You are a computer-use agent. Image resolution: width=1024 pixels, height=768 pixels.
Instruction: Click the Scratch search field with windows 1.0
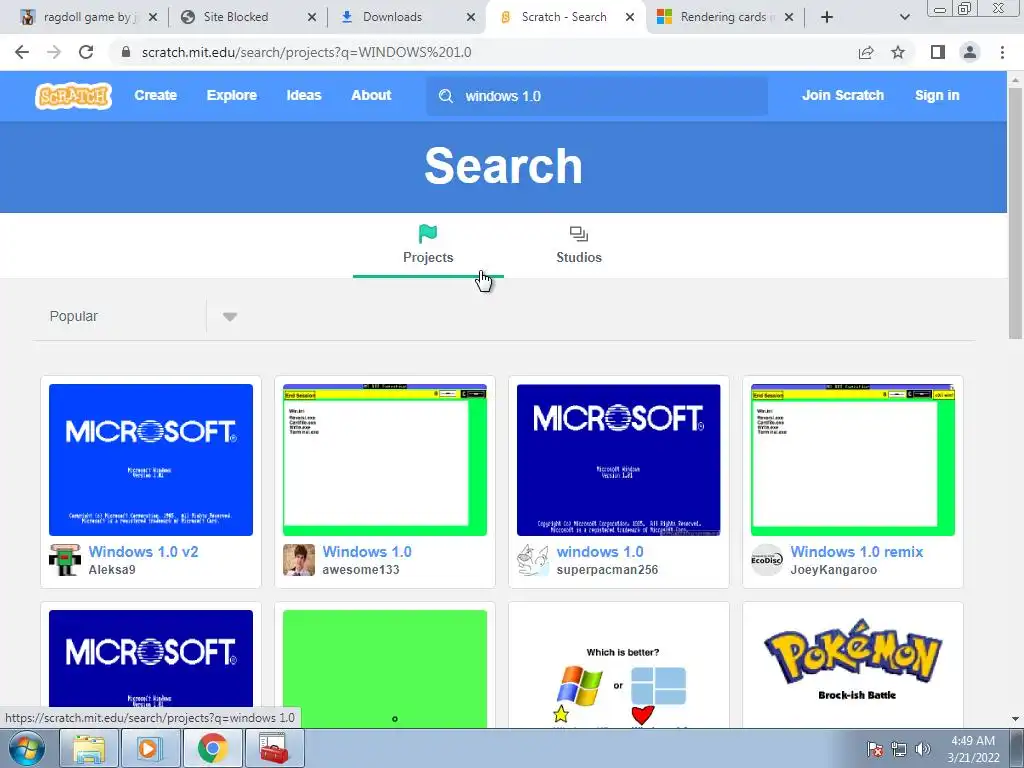[597, 96]
